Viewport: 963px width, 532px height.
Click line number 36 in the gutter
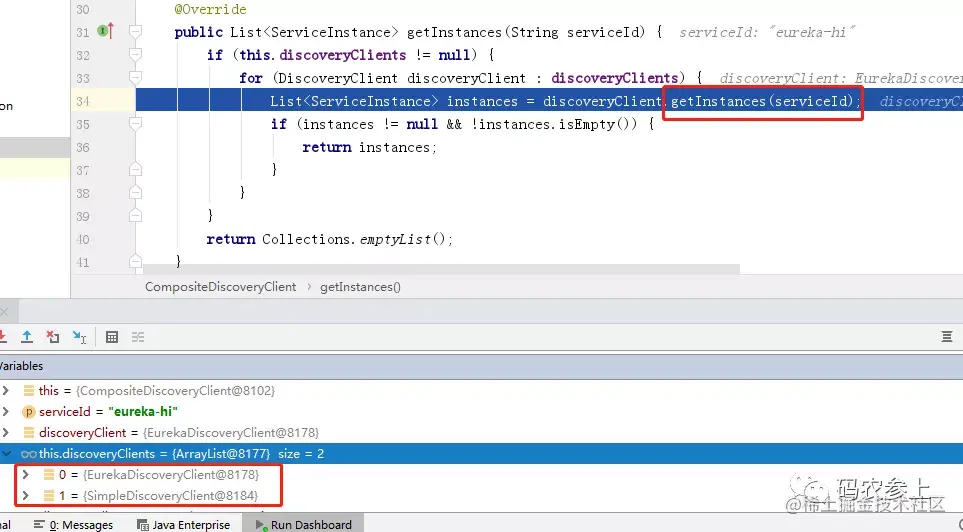pos(83,147)
